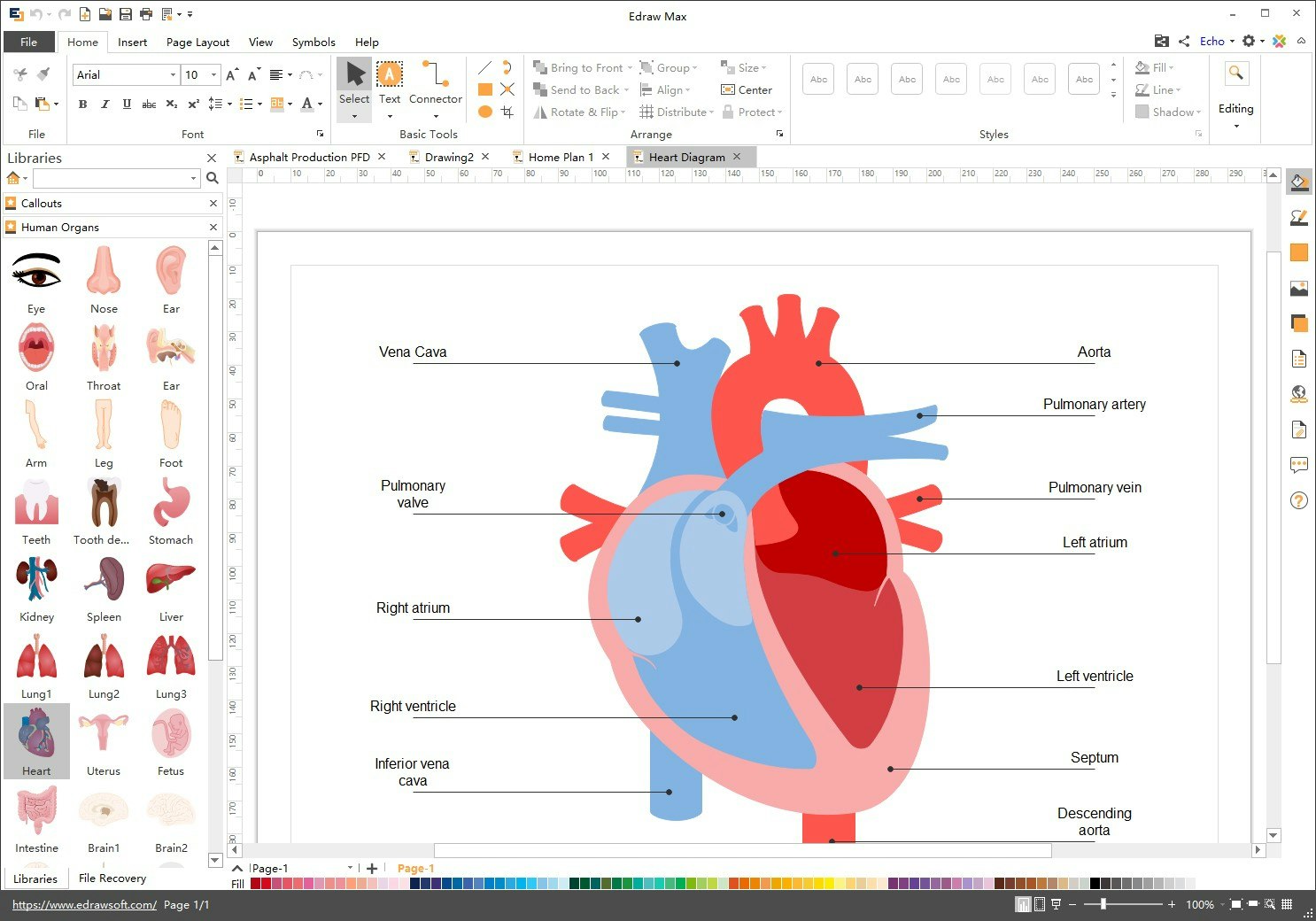Open the File menu

(x=29, y=42)
